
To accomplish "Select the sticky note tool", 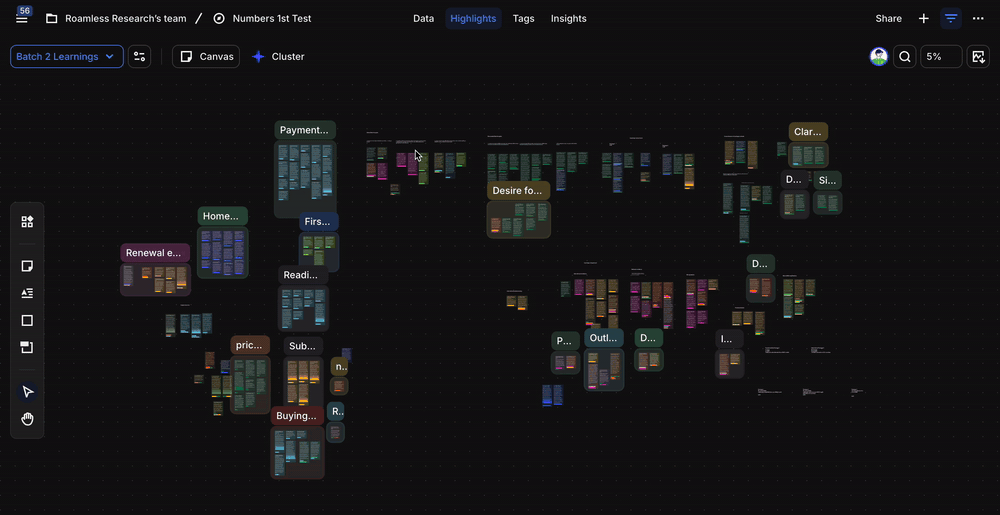I will 27,266.
